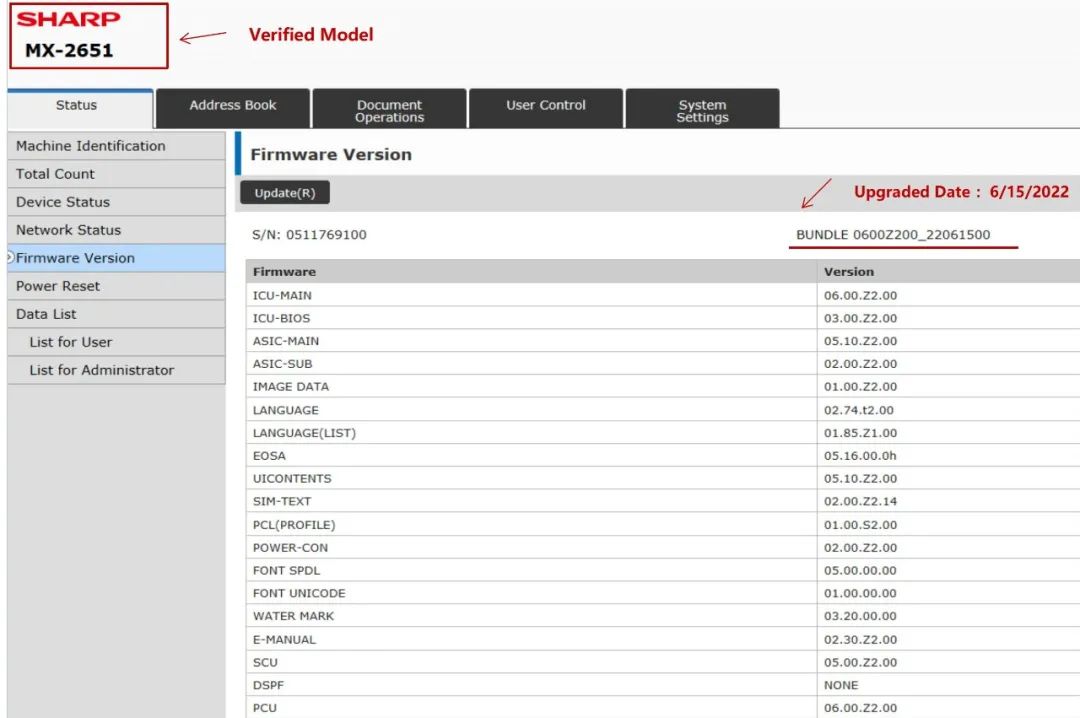The image size is (1080, 718).
Task: Click the SHARP logo
Action: (68, 20)
